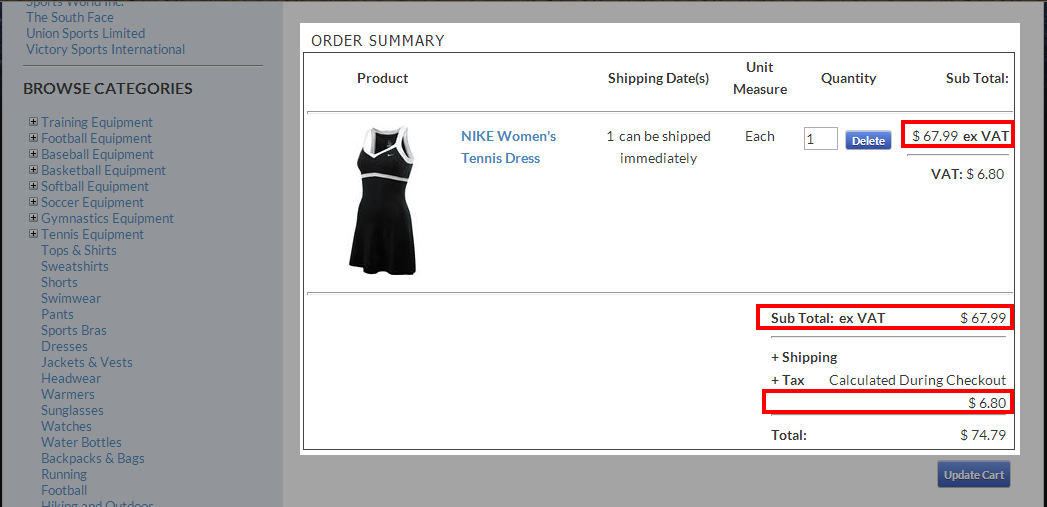Open Football Equipment category link
The width and height of the screenshot is (1047, 507).
(96, 138)
